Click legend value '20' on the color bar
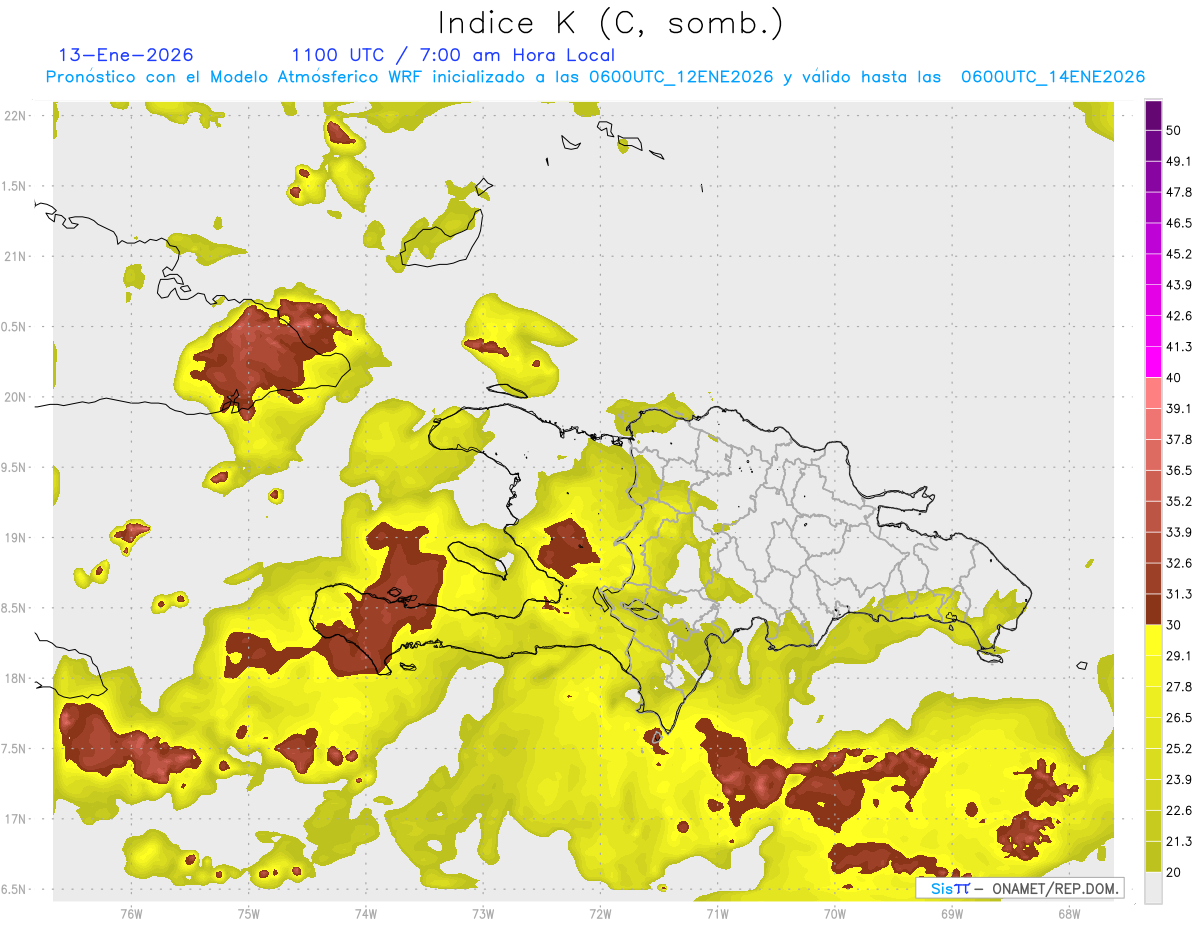The image size is (1200, 927). point(1173,873)
